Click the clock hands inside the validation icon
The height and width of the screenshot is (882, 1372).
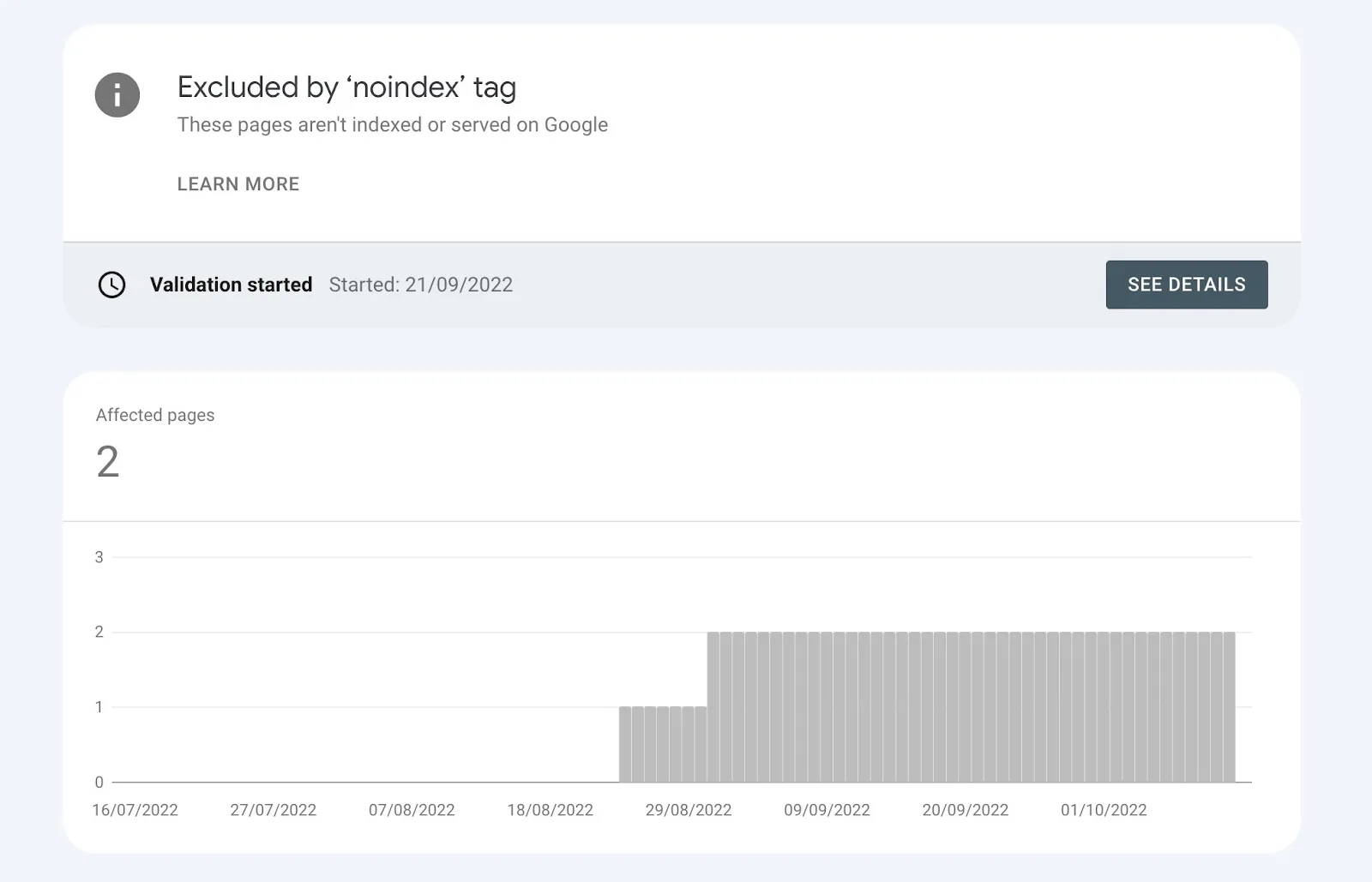coord(111,284)
